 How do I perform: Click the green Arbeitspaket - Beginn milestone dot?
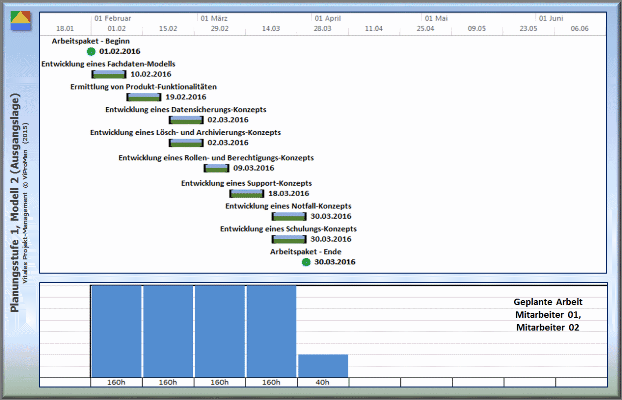(91, 51)
